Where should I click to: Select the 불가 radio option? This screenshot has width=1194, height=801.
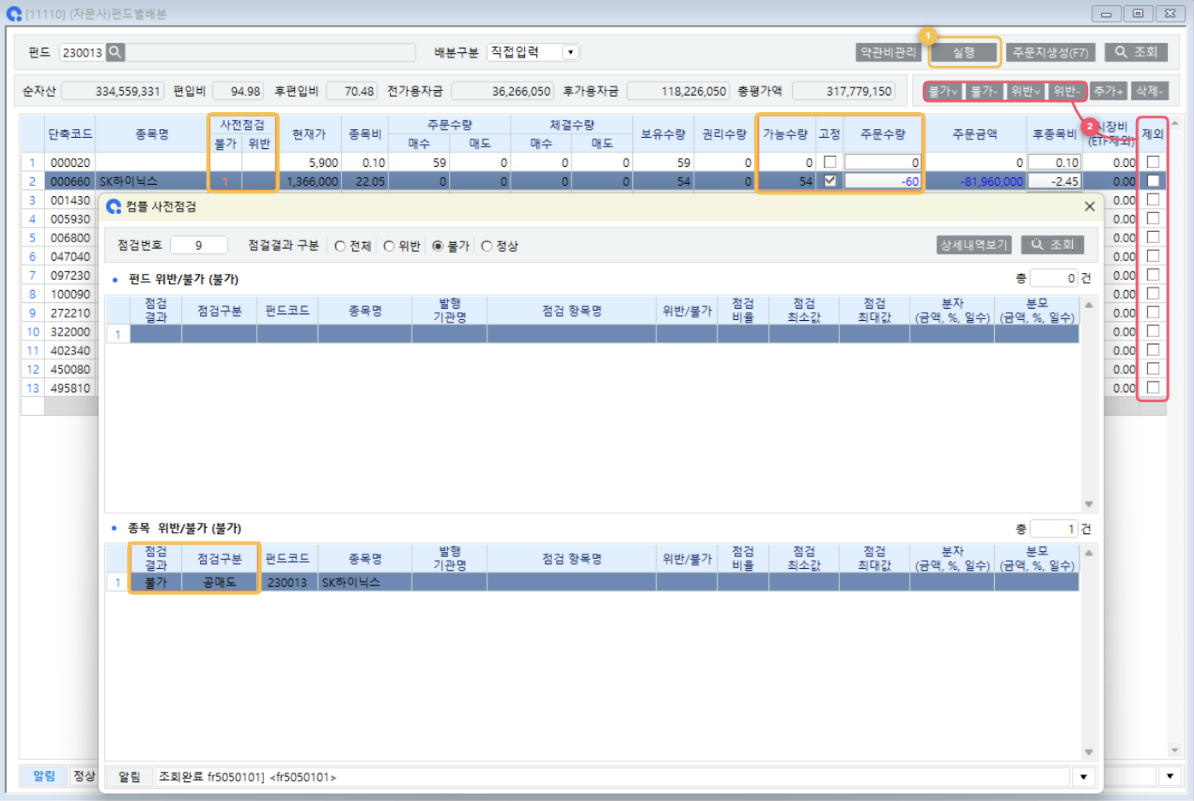(x=438, y=246)
